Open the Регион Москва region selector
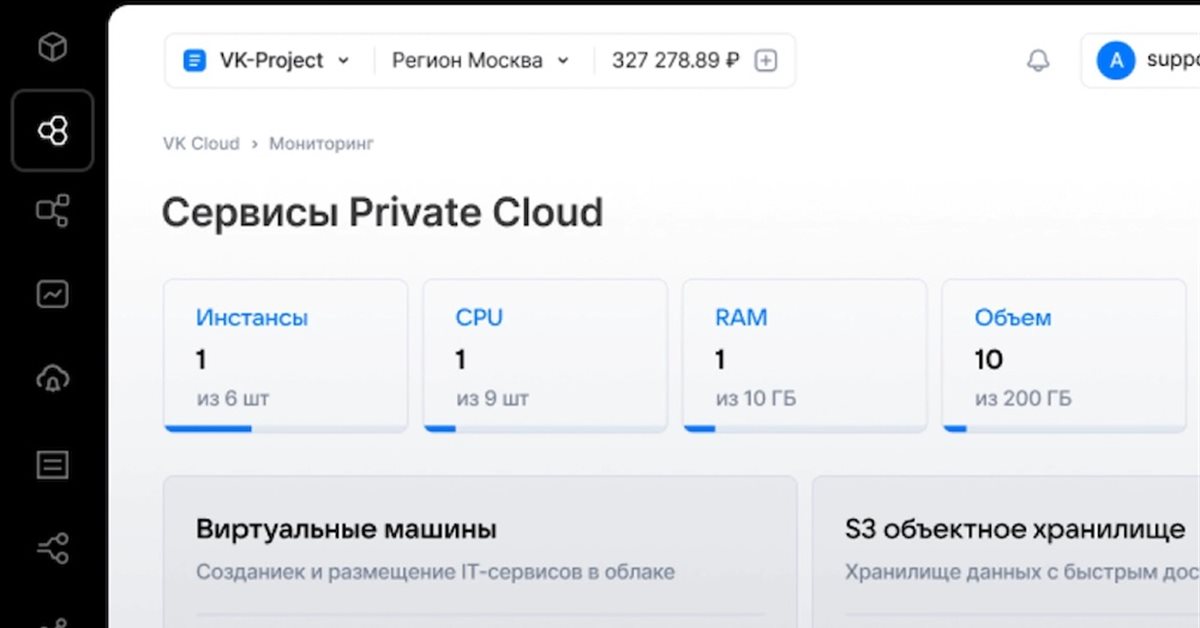Screen dimensions: 1200x628 (470, 61)
